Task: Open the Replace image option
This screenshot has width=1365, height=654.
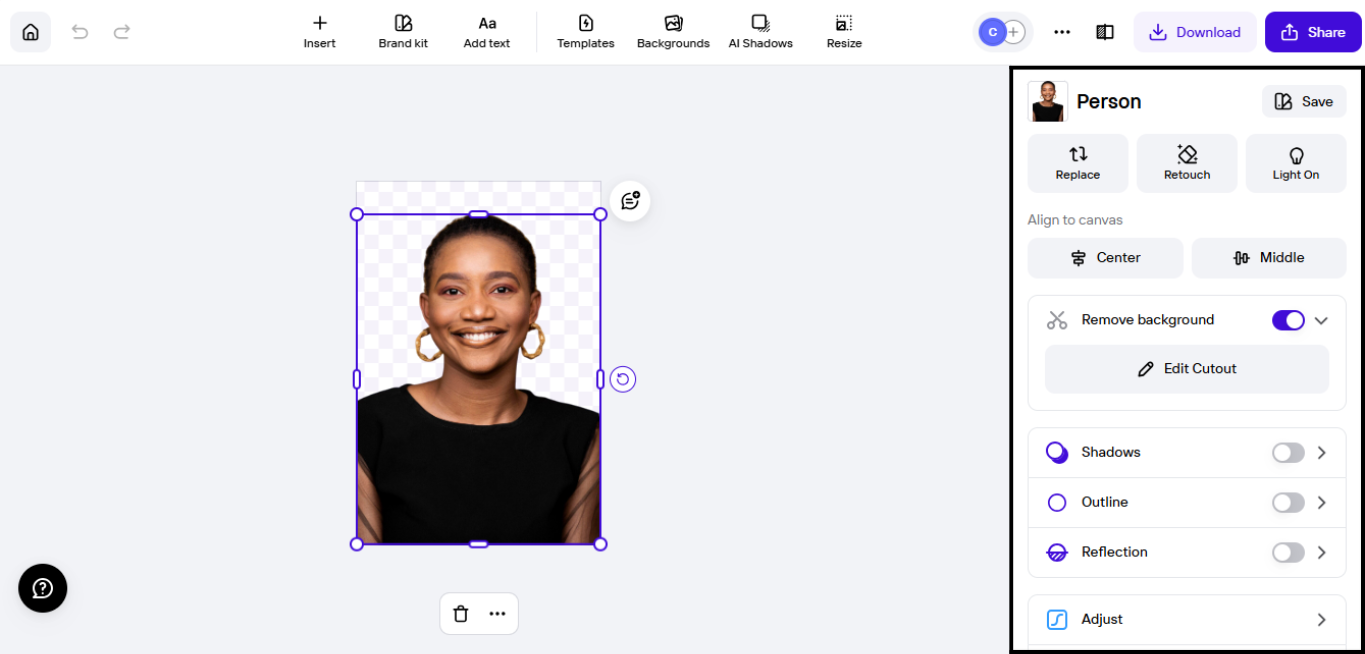Action: point(1077,162)
